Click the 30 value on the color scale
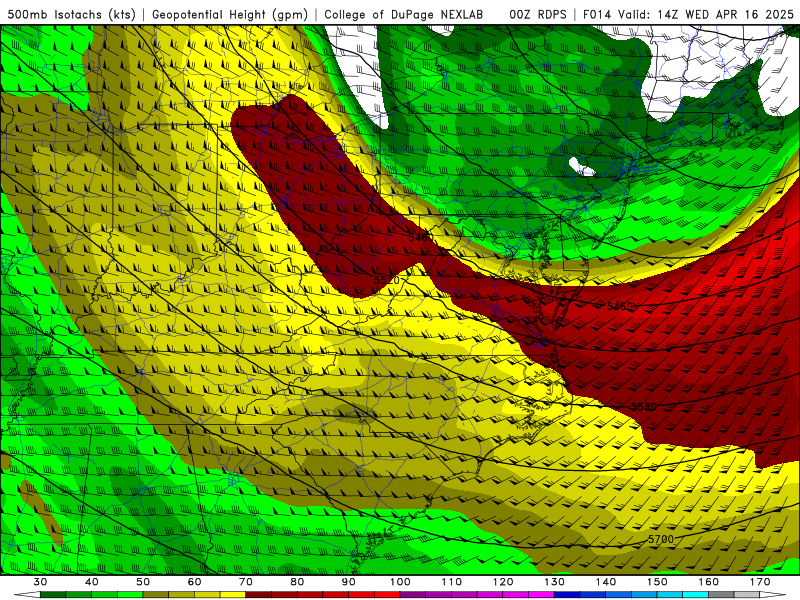 [x=40, y=582]
